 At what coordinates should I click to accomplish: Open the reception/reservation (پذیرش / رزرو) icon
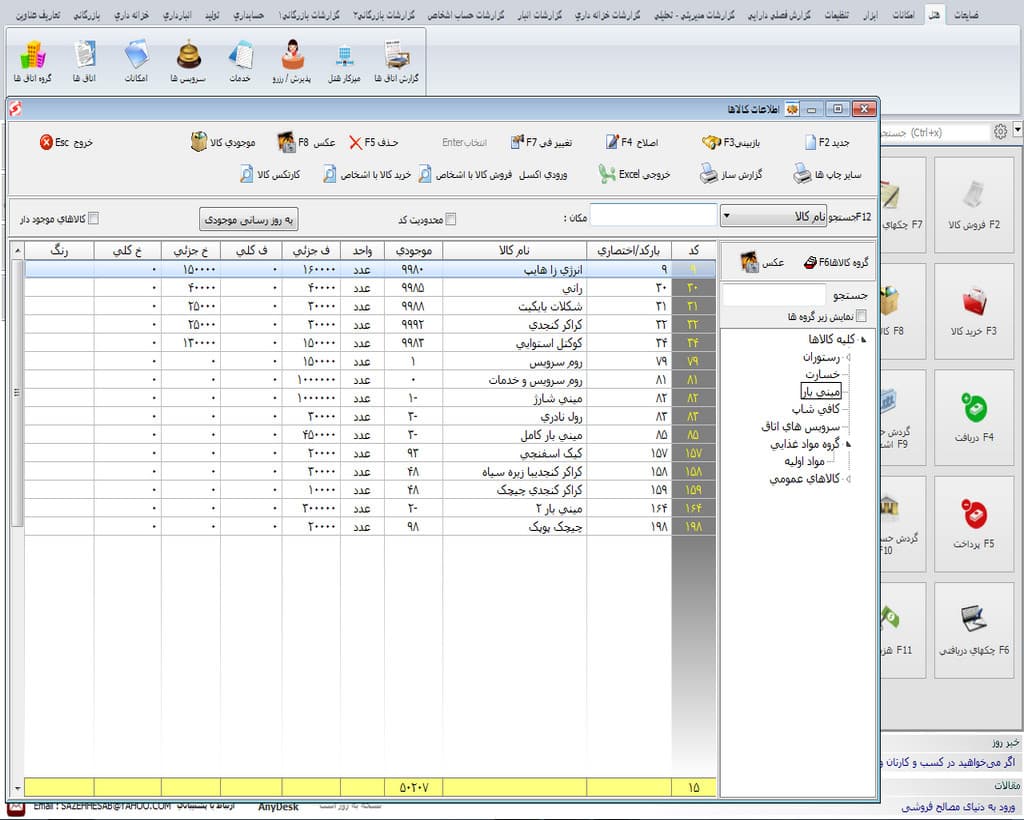coord(292,61)
